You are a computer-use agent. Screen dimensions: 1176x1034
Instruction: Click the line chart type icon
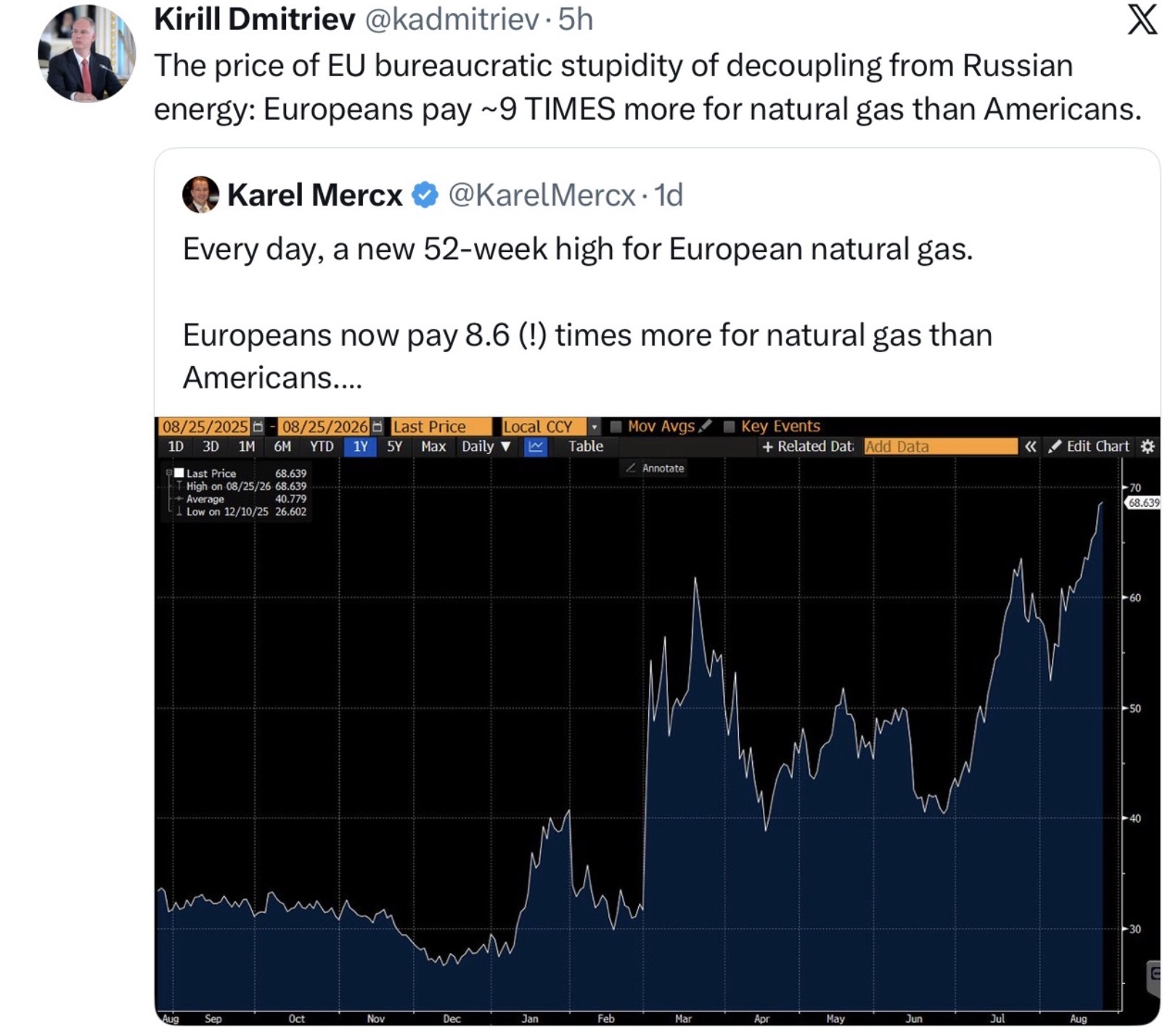point(535,447)
